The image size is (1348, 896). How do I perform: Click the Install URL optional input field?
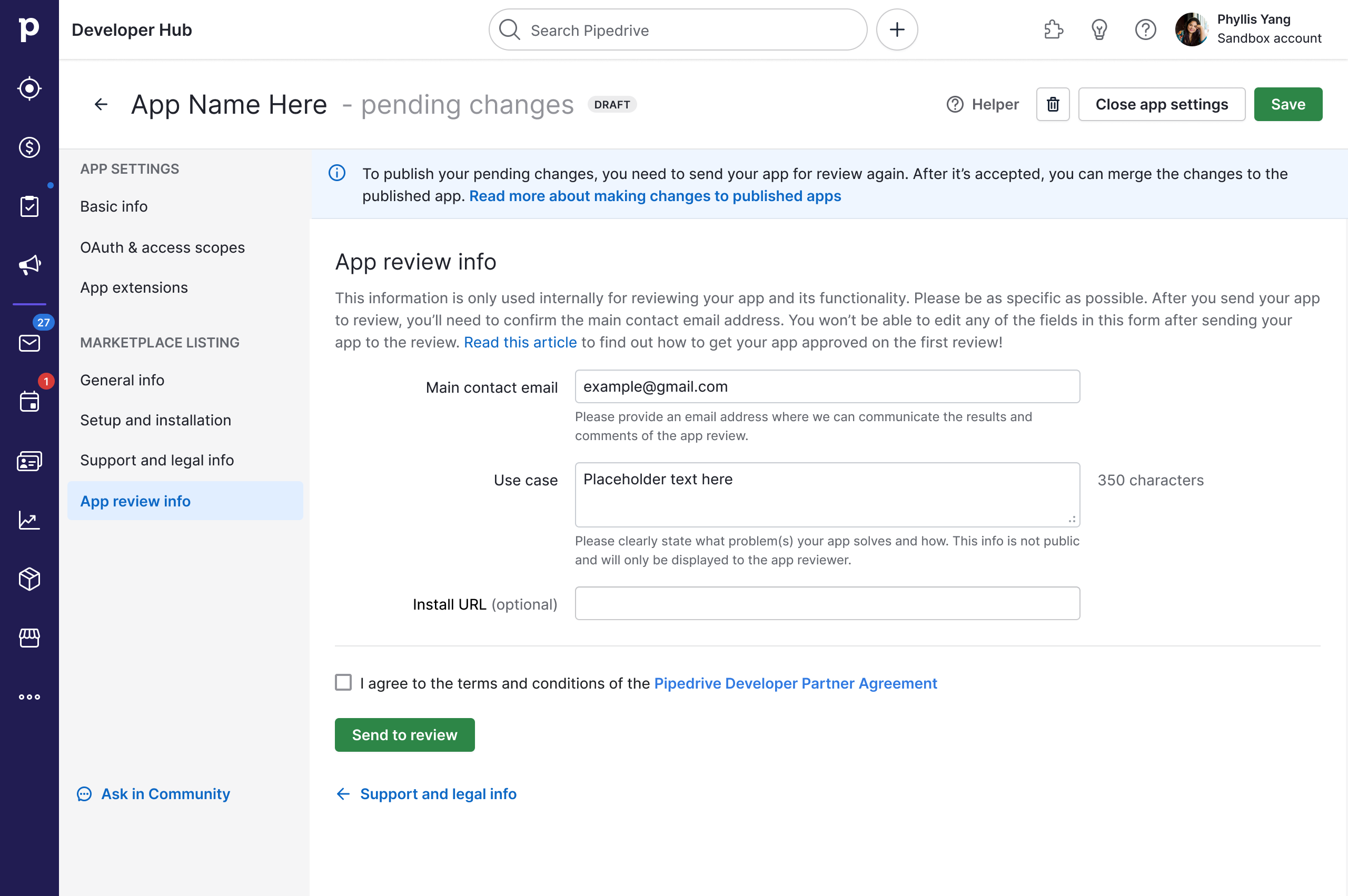pos(827,603)
